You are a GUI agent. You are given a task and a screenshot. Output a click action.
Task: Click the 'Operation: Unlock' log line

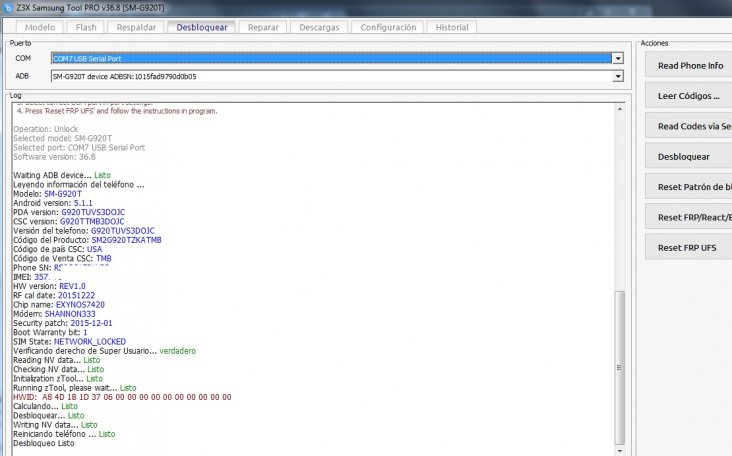[46, 129]
